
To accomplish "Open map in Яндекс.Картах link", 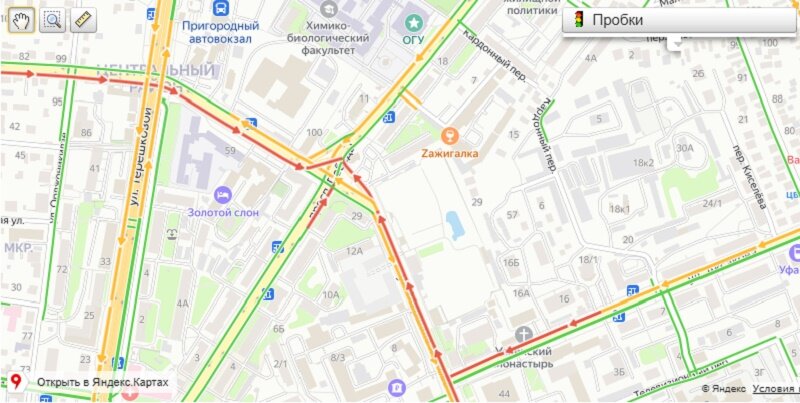I will tap(103, 382).
